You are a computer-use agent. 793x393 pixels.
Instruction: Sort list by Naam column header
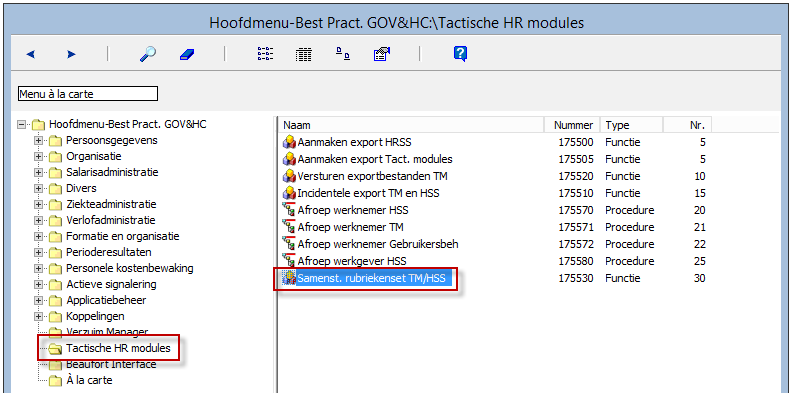point(412,125)
